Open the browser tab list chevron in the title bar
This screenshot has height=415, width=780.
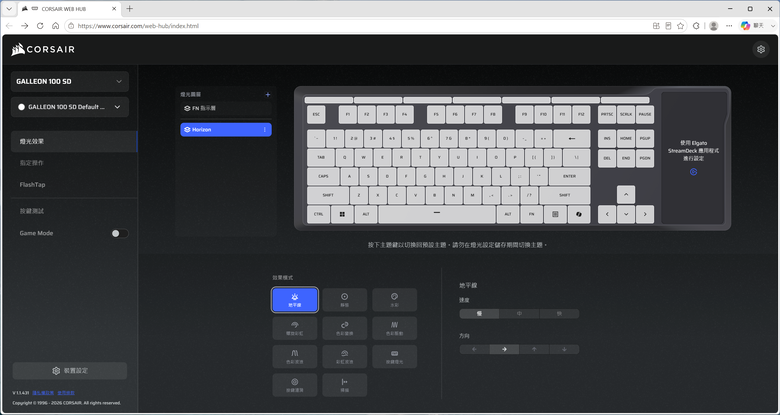[9, 8]
